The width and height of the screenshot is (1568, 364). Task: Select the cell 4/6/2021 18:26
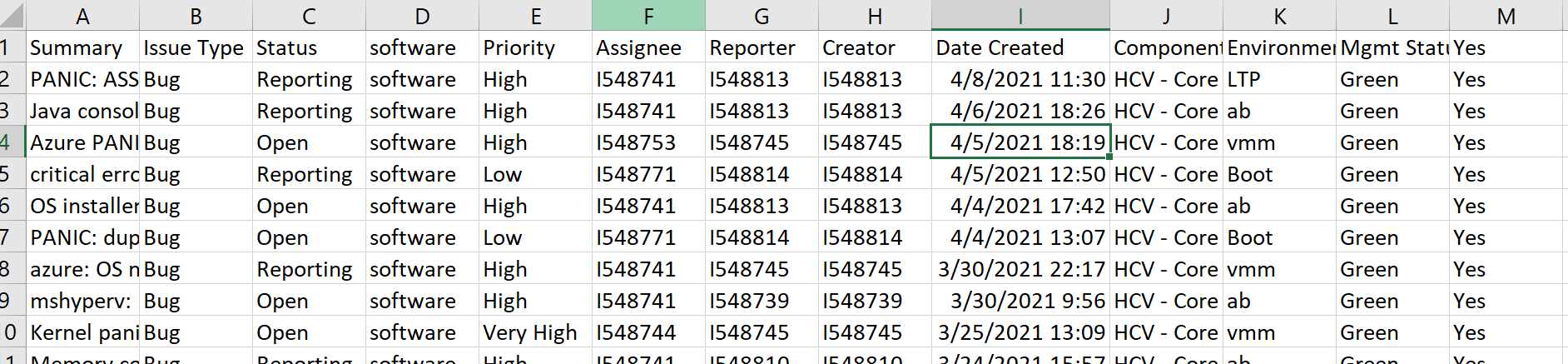pos(1020,111)
